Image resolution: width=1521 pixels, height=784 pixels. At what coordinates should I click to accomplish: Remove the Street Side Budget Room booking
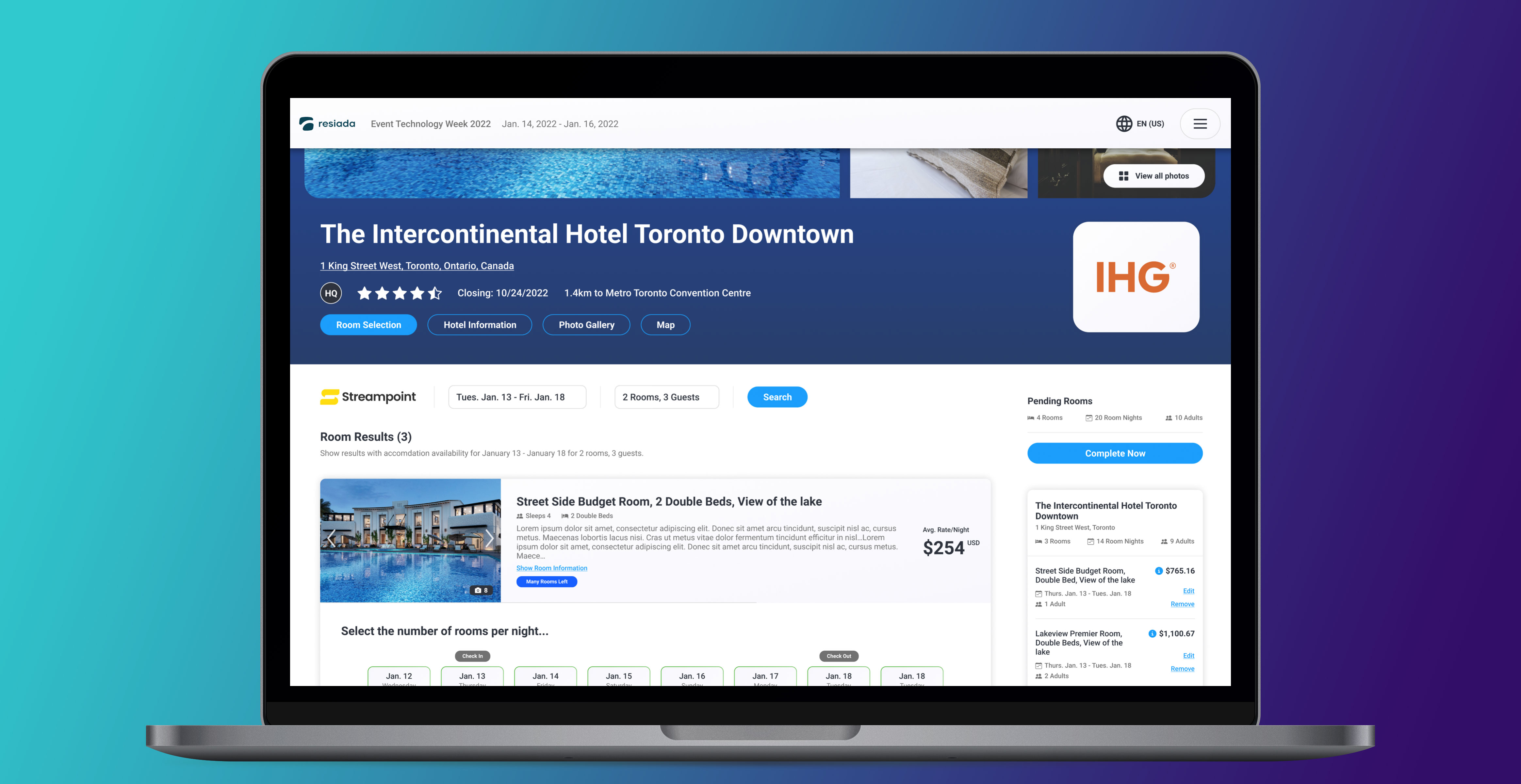point(1182,604)
